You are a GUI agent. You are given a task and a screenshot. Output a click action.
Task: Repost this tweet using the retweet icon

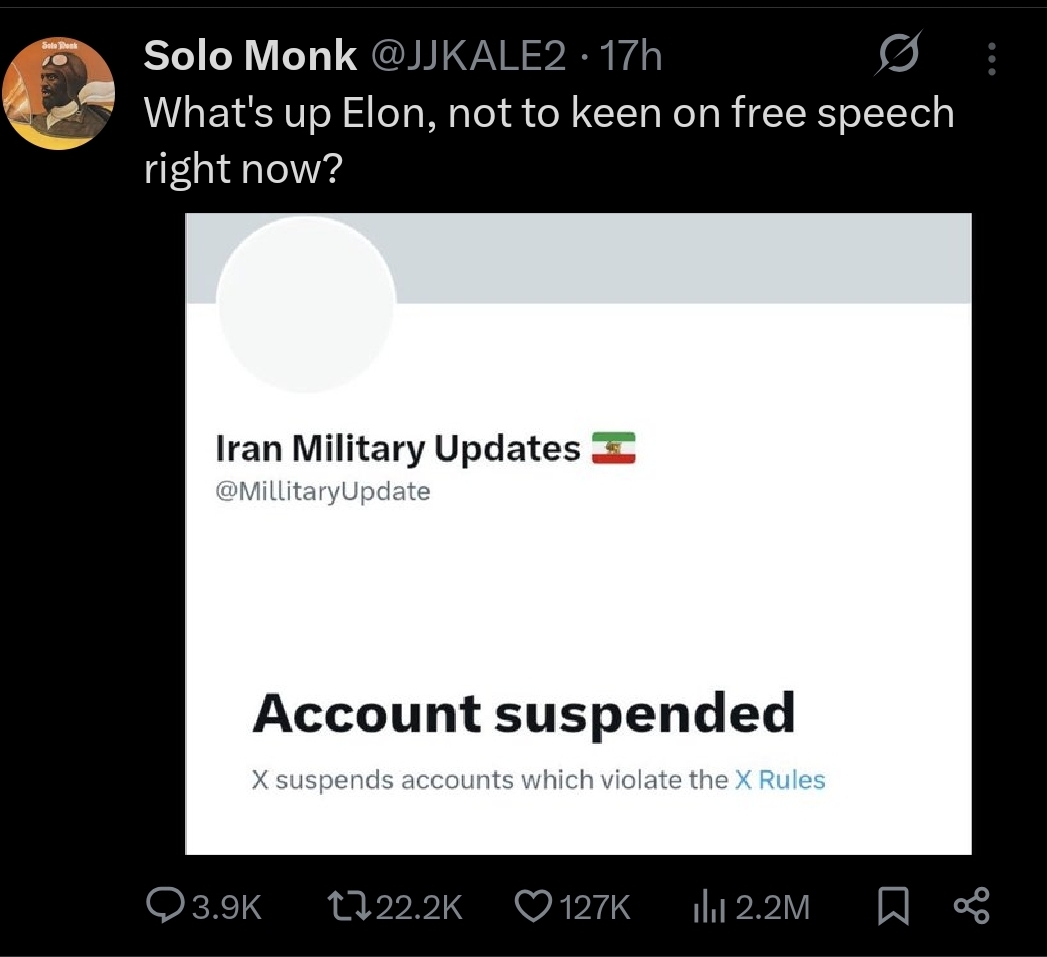pos(346,906)
